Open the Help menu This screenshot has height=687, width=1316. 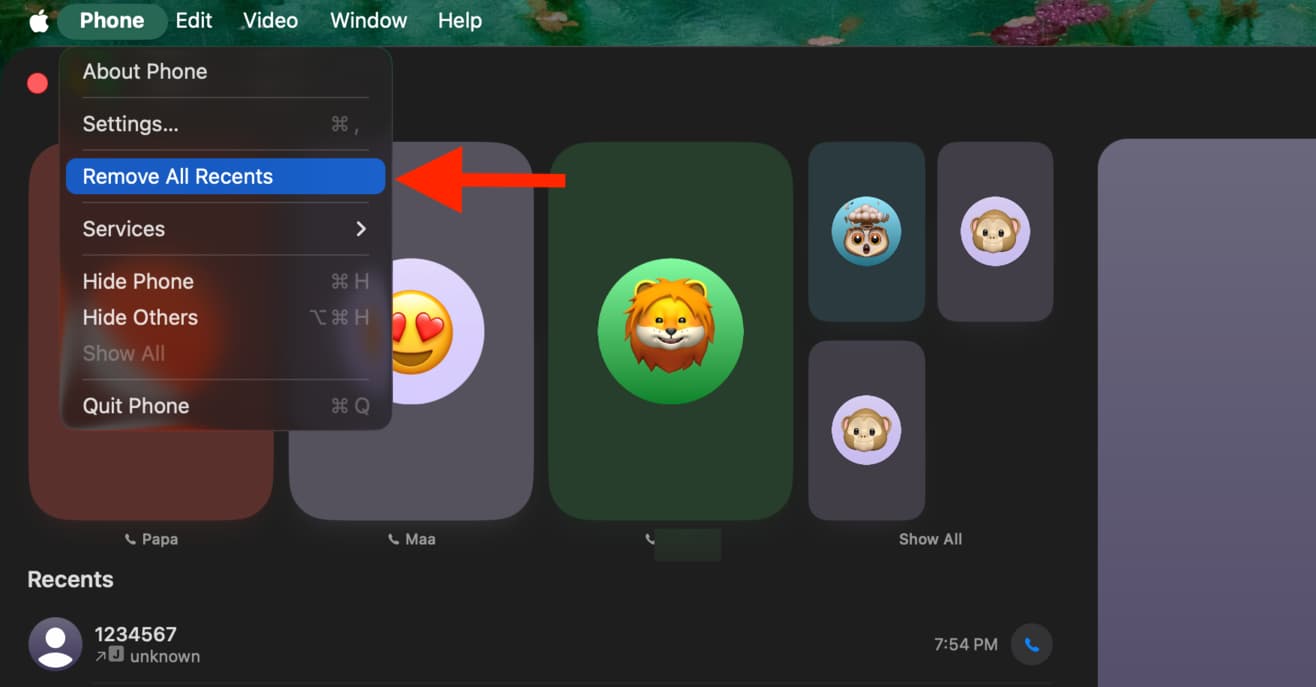460,21
